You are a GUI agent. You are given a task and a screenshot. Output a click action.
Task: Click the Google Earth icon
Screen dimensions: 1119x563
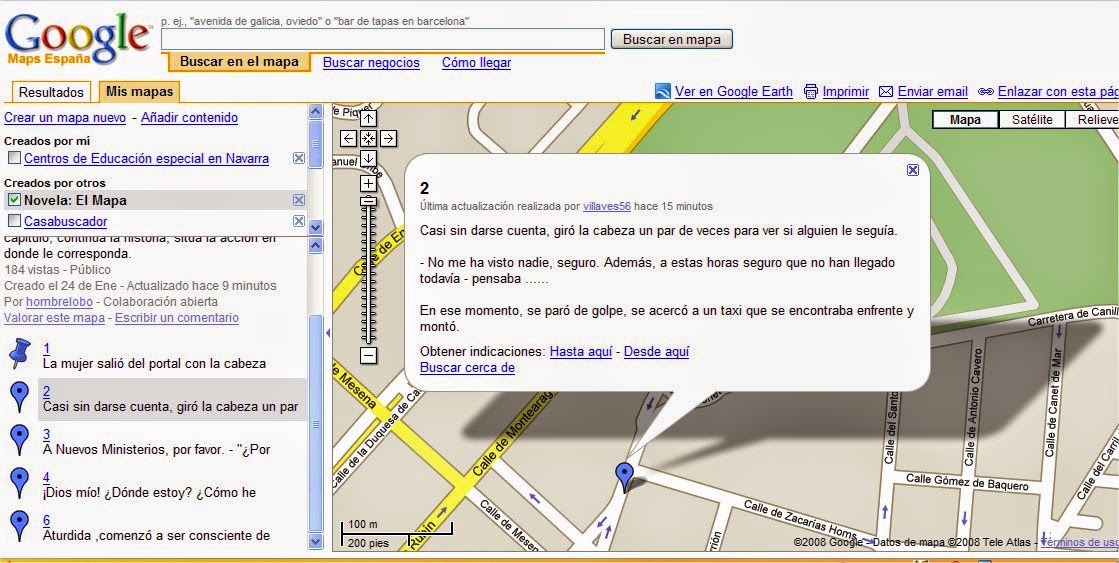[x=663, y=91]
